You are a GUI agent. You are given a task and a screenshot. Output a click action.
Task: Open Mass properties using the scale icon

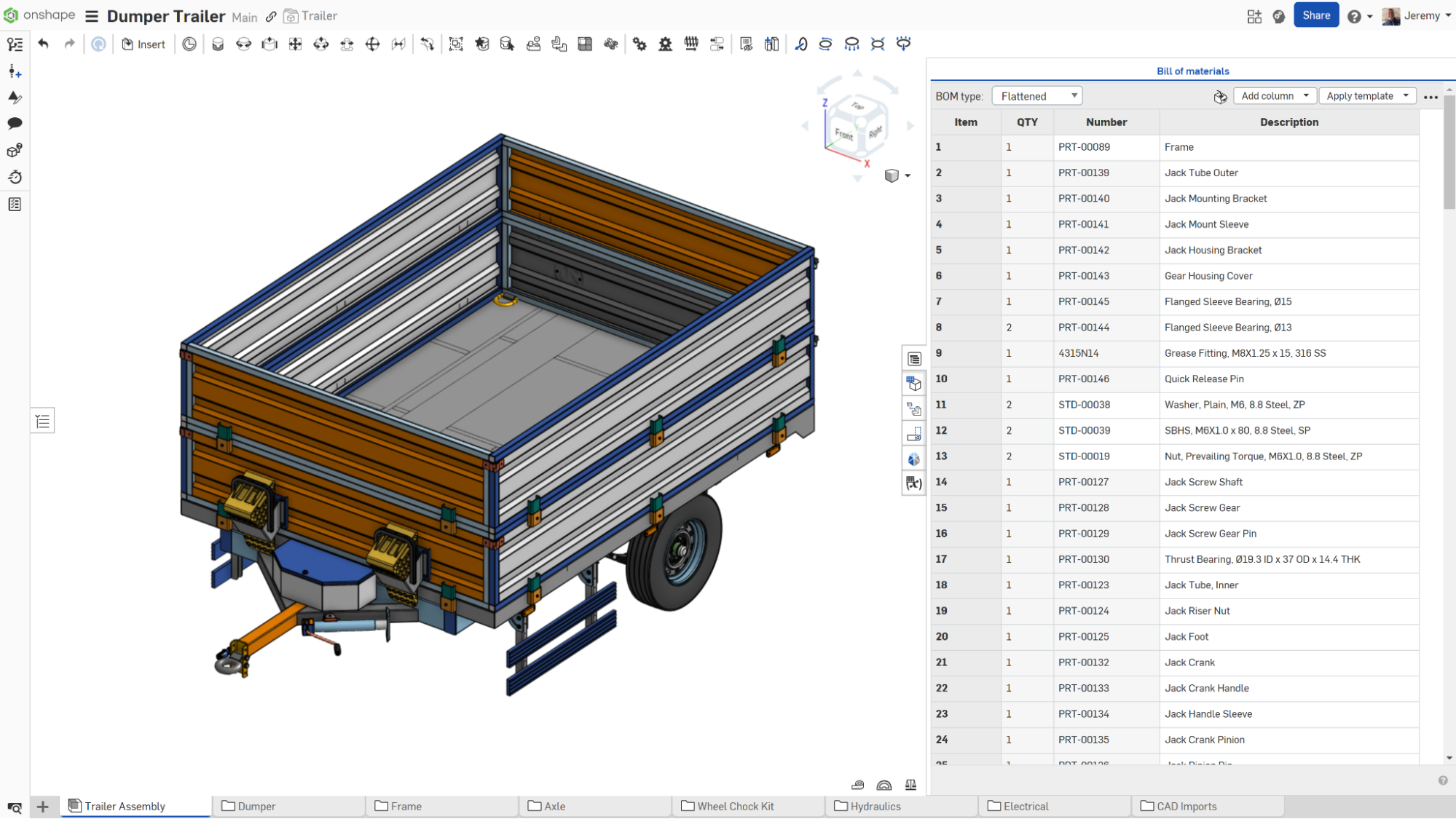(910, 785)
